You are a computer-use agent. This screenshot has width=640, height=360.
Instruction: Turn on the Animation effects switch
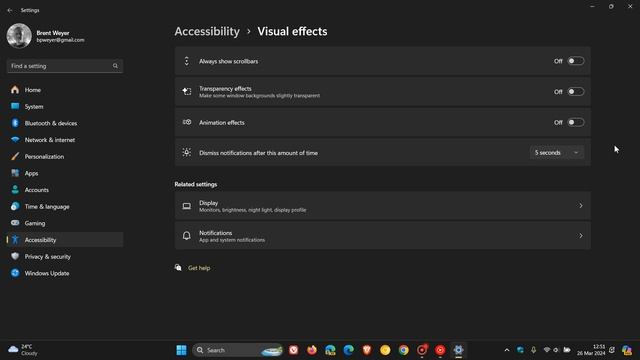tap(576, 122)
